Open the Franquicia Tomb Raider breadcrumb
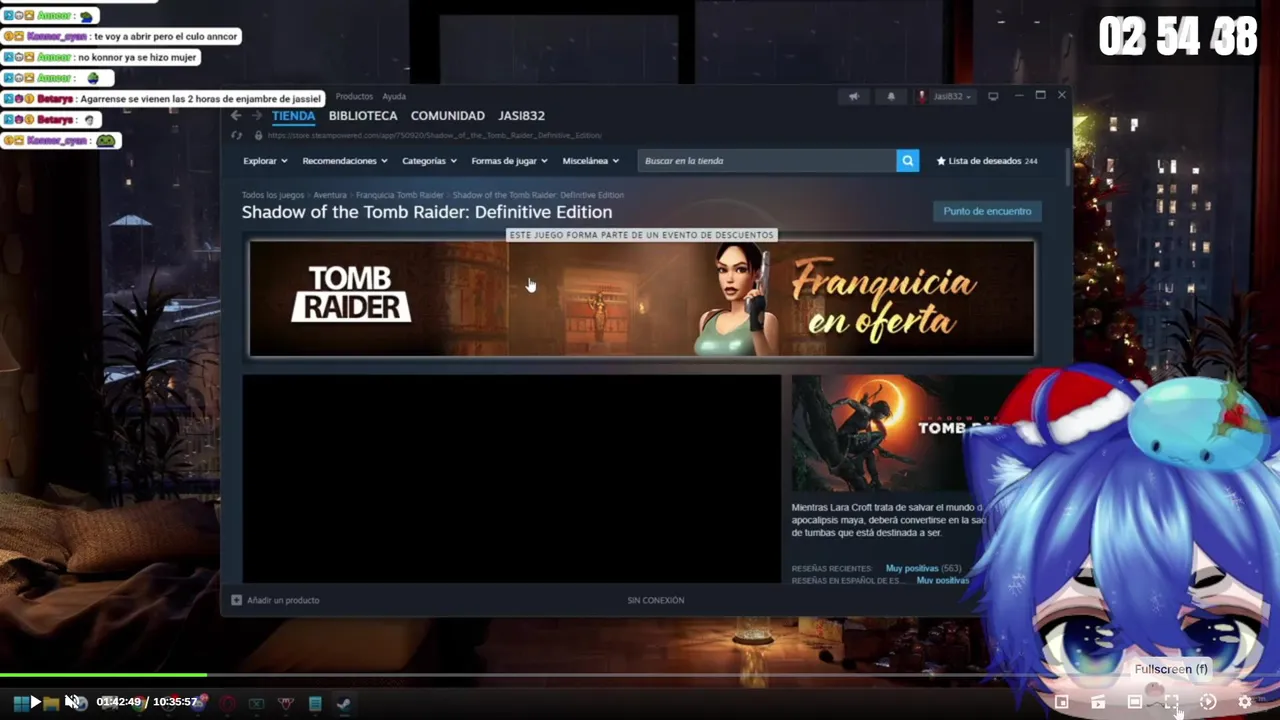The image size is (1280, 720). (x=399, y=195)
